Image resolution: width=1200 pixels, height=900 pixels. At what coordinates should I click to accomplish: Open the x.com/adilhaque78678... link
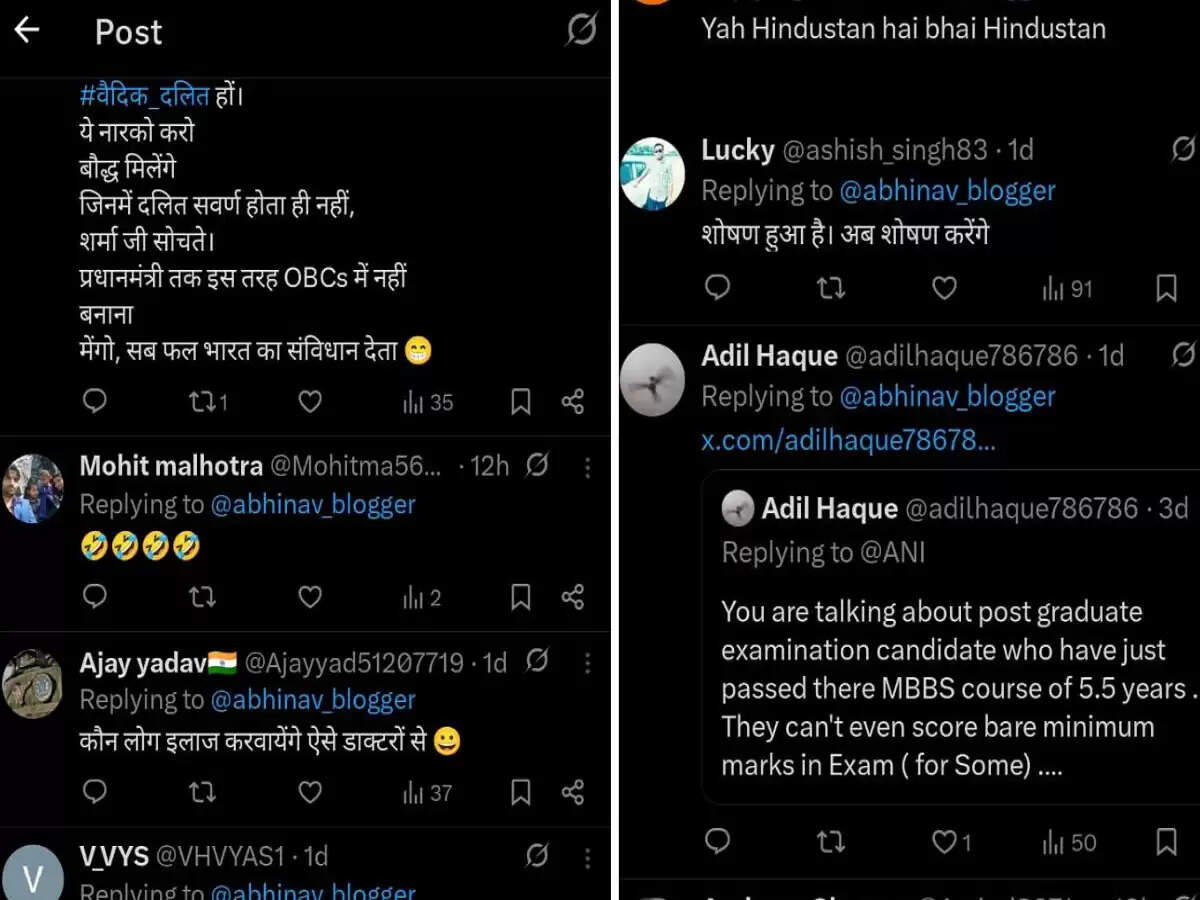(848, 440)
